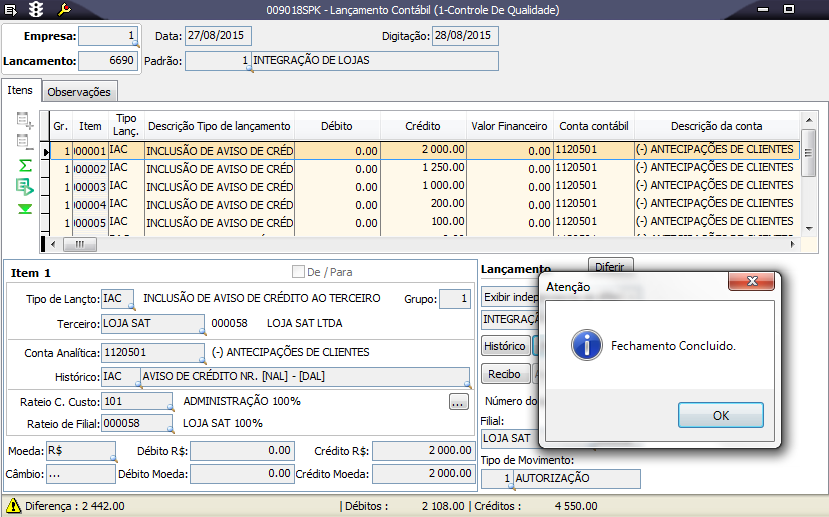
Task: Click the Tipo de Movimento field AUTORIZAÇÃO
Action: coord(577,478)
